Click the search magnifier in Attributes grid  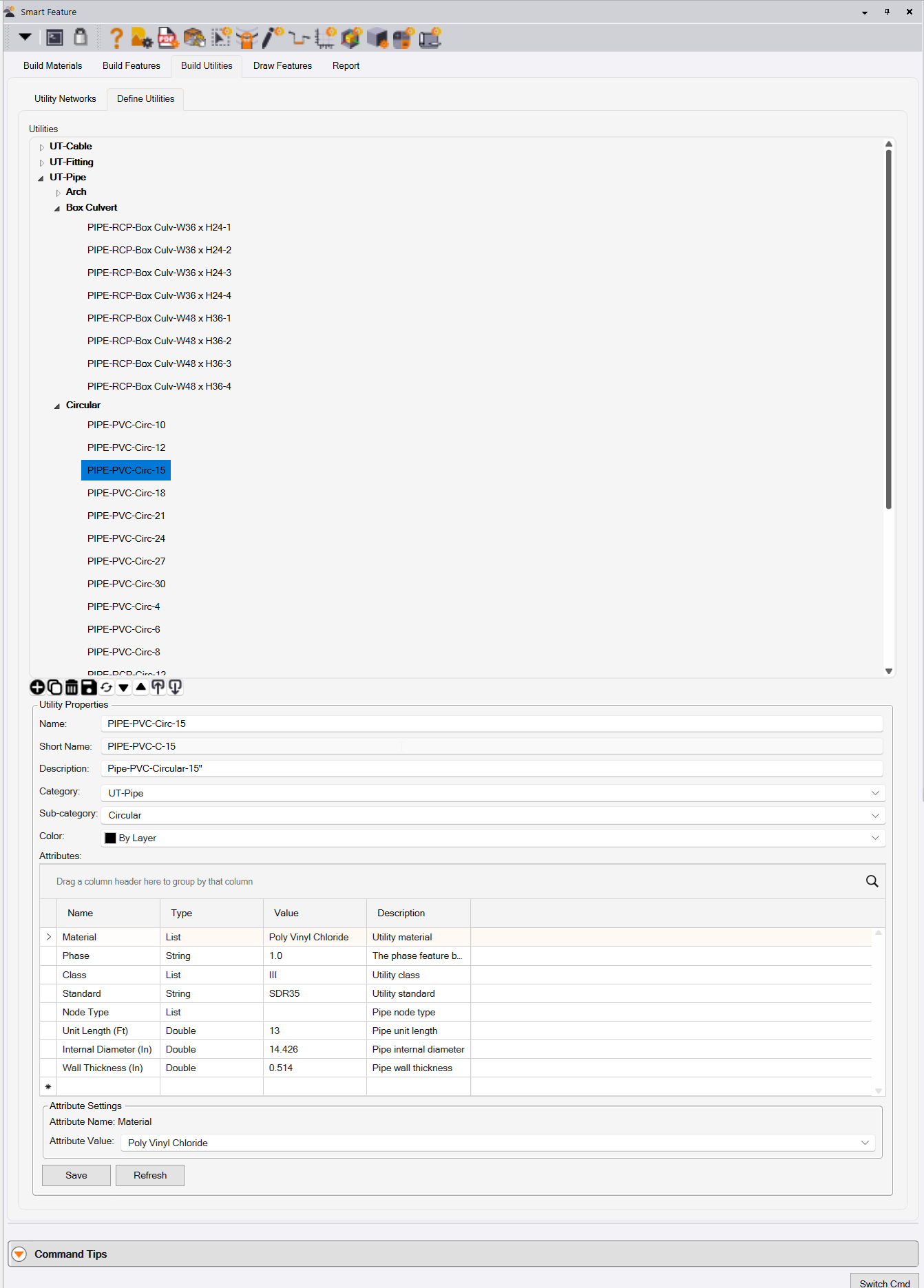pos(872,881)
